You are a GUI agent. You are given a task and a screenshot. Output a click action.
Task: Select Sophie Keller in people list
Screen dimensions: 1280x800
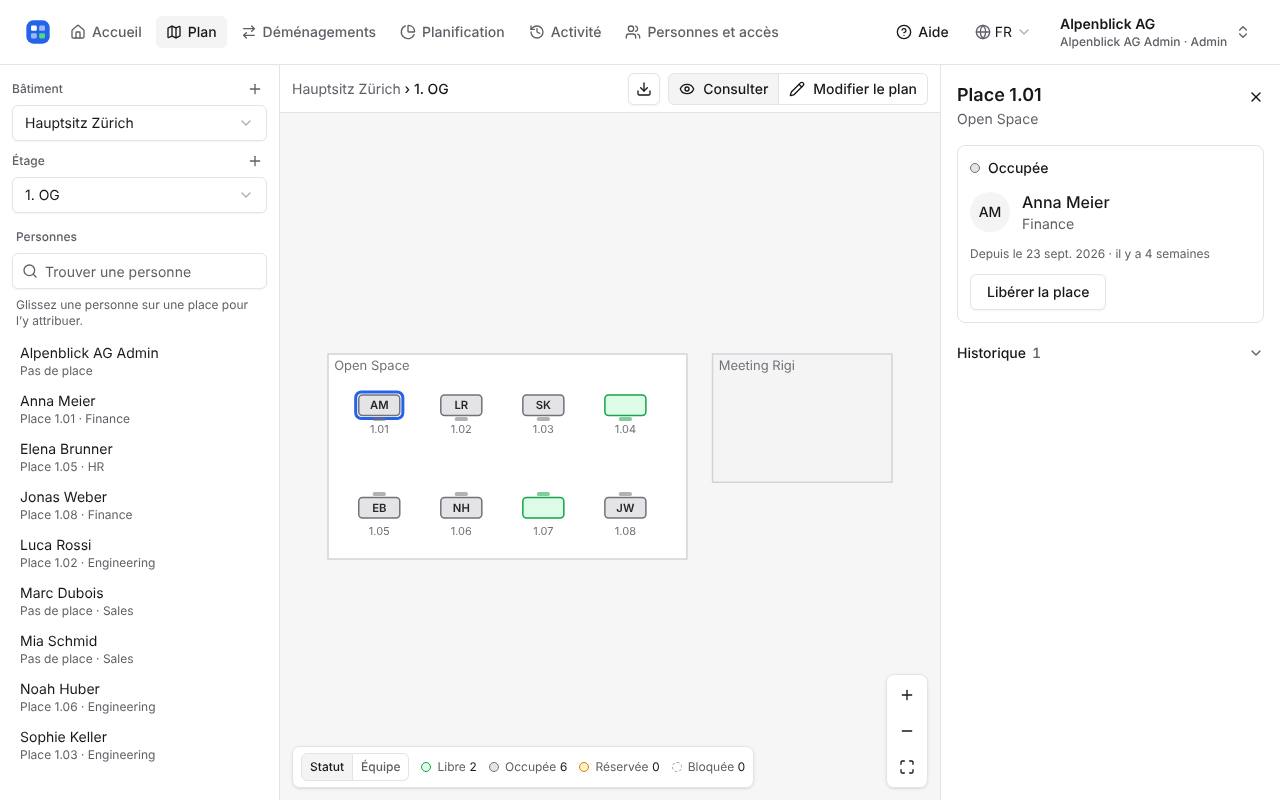pos(139,745)
